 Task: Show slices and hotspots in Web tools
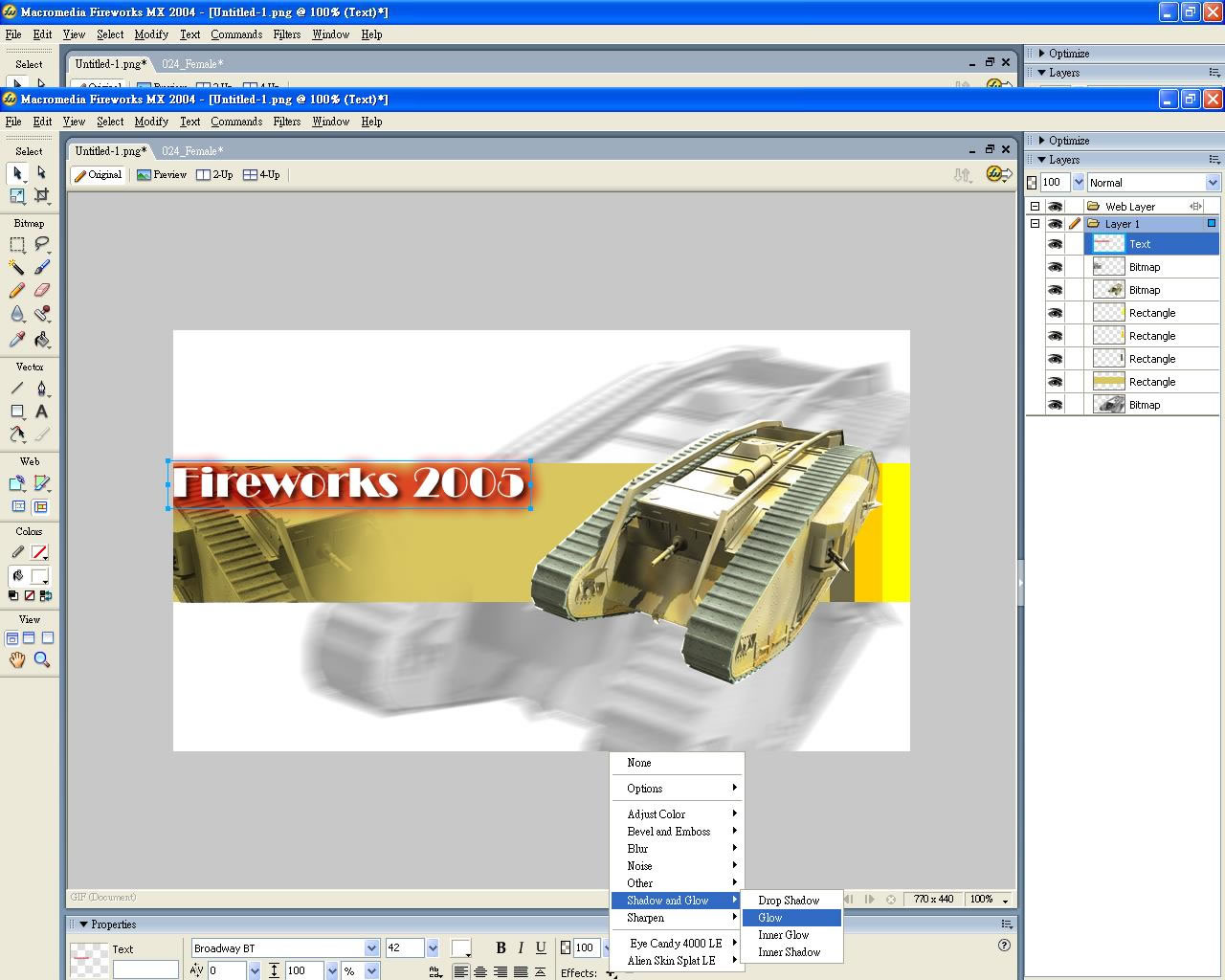(40, 507)
